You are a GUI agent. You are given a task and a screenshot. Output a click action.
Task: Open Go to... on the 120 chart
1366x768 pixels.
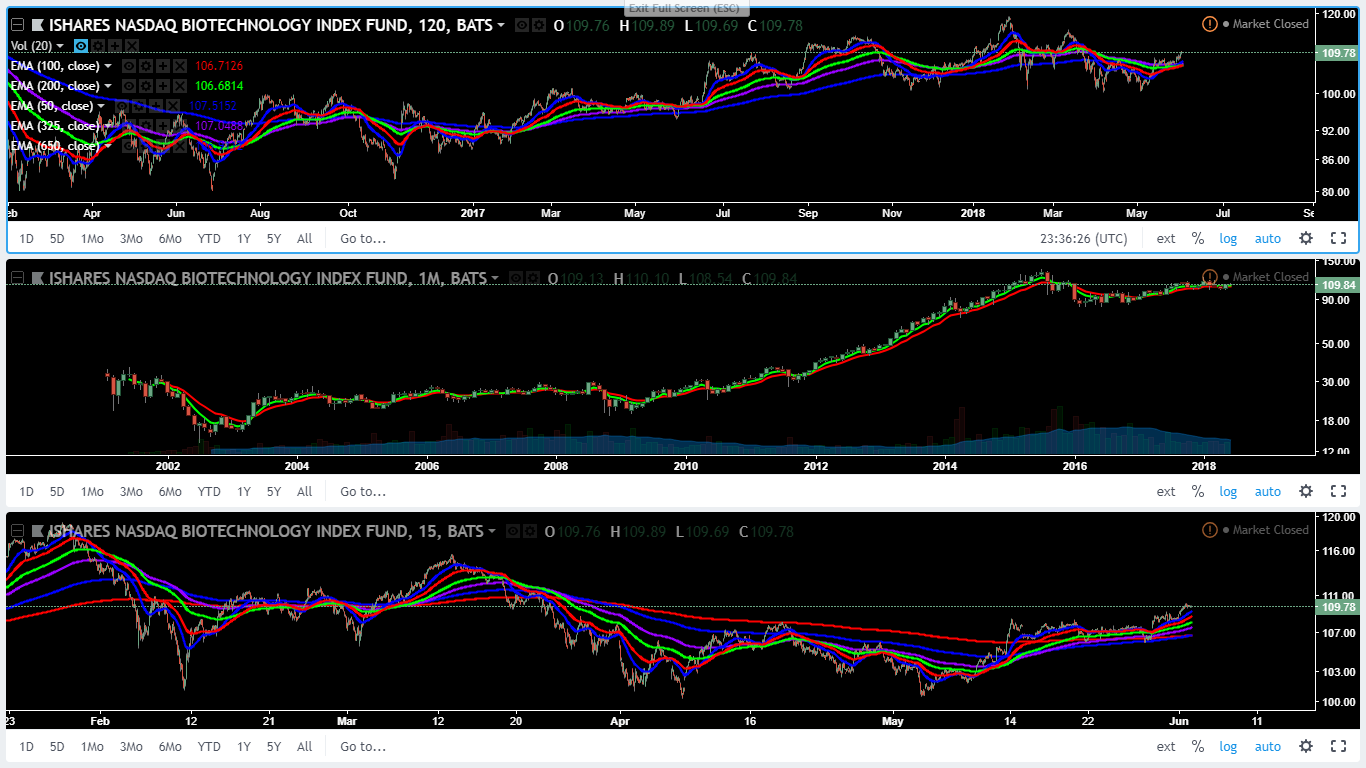(x=363, y=239)
